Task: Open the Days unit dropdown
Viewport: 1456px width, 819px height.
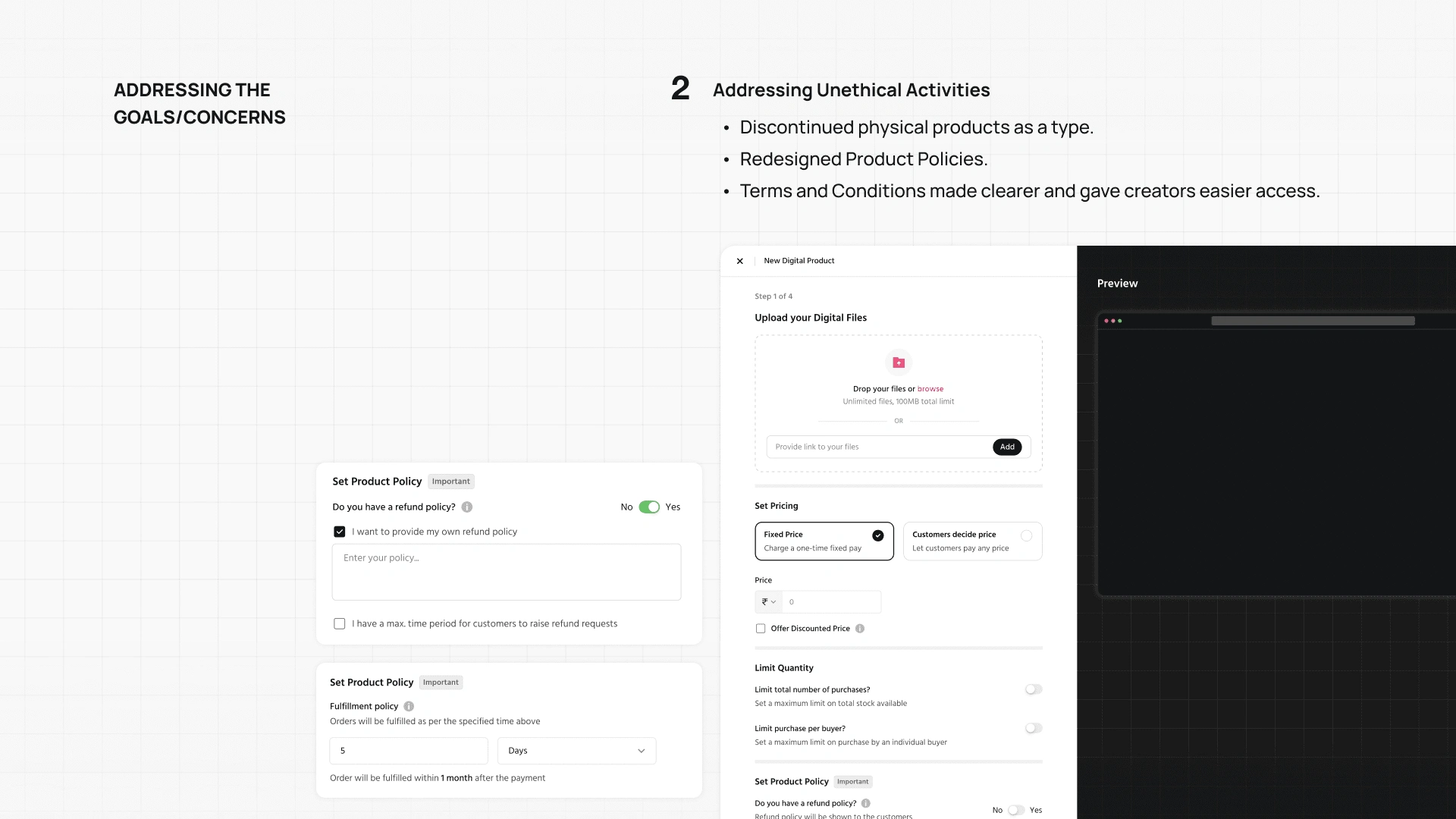Action: (576, 751)
